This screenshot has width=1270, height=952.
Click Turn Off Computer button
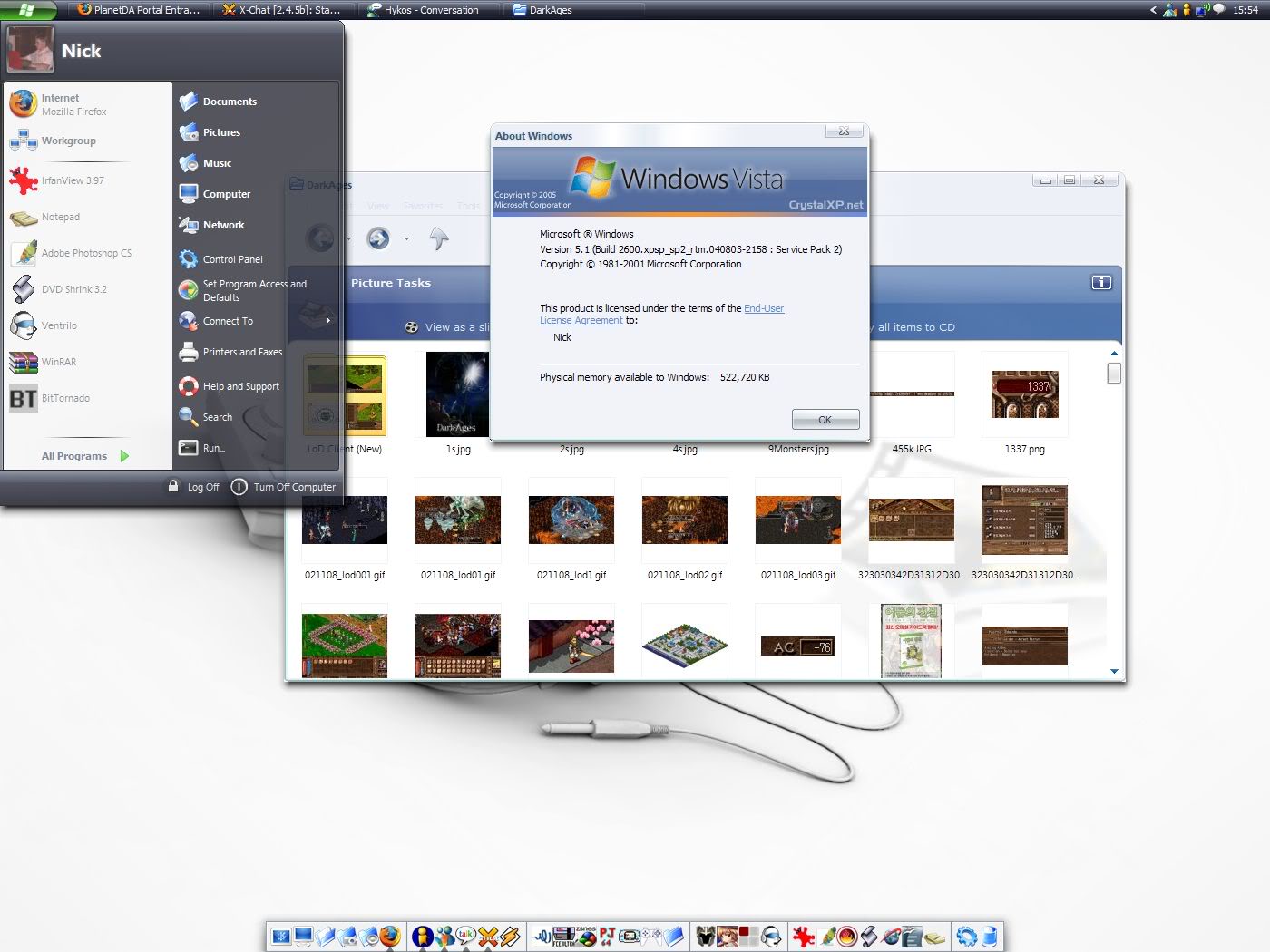pyautogui.click(x=283, y=487)
